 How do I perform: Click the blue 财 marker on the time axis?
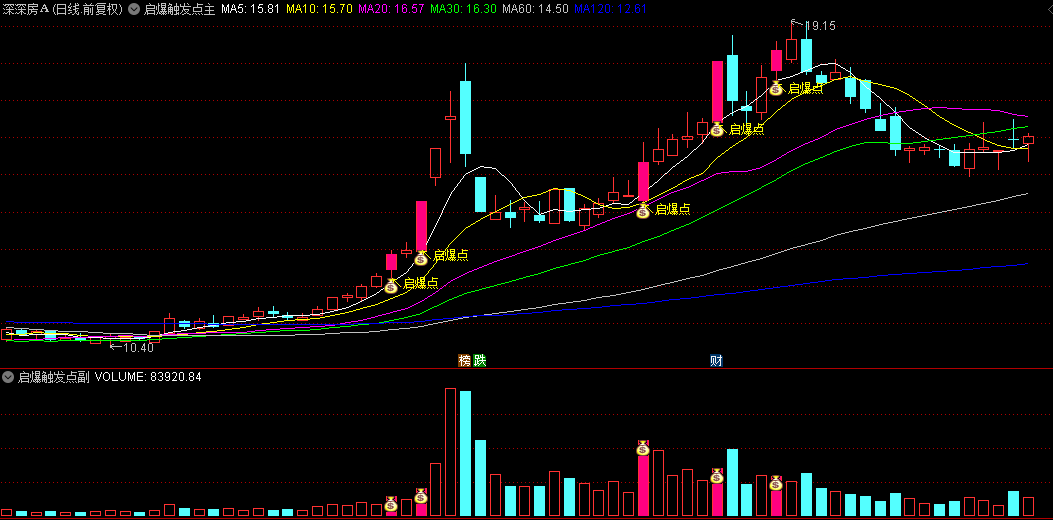(x=717, y=361)
